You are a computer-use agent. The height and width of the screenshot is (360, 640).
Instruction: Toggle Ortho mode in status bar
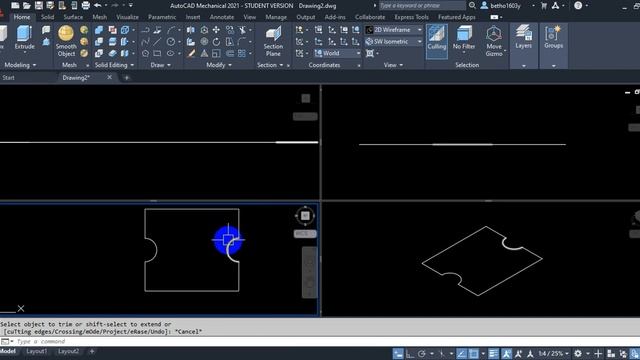pyautogui.click(x=410, y=354)
